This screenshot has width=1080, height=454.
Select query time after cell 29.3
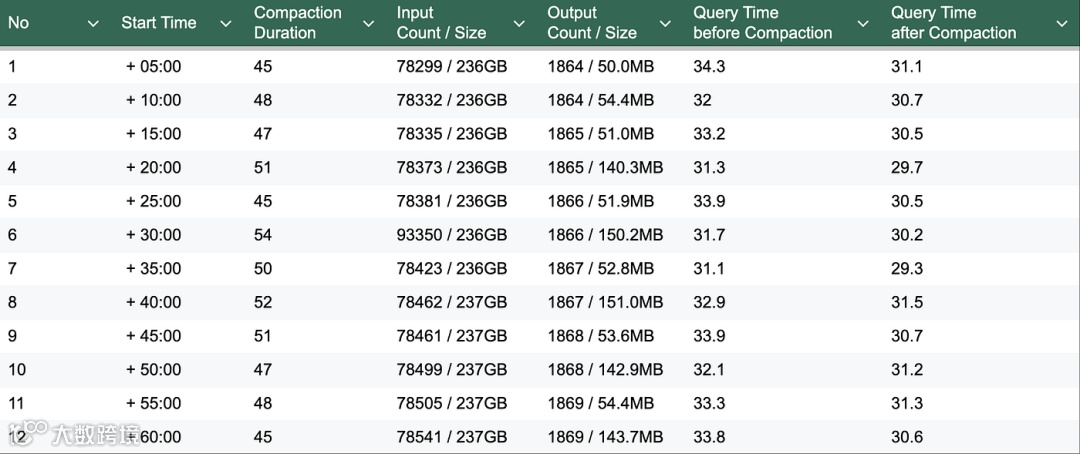[x=907, y=269]
